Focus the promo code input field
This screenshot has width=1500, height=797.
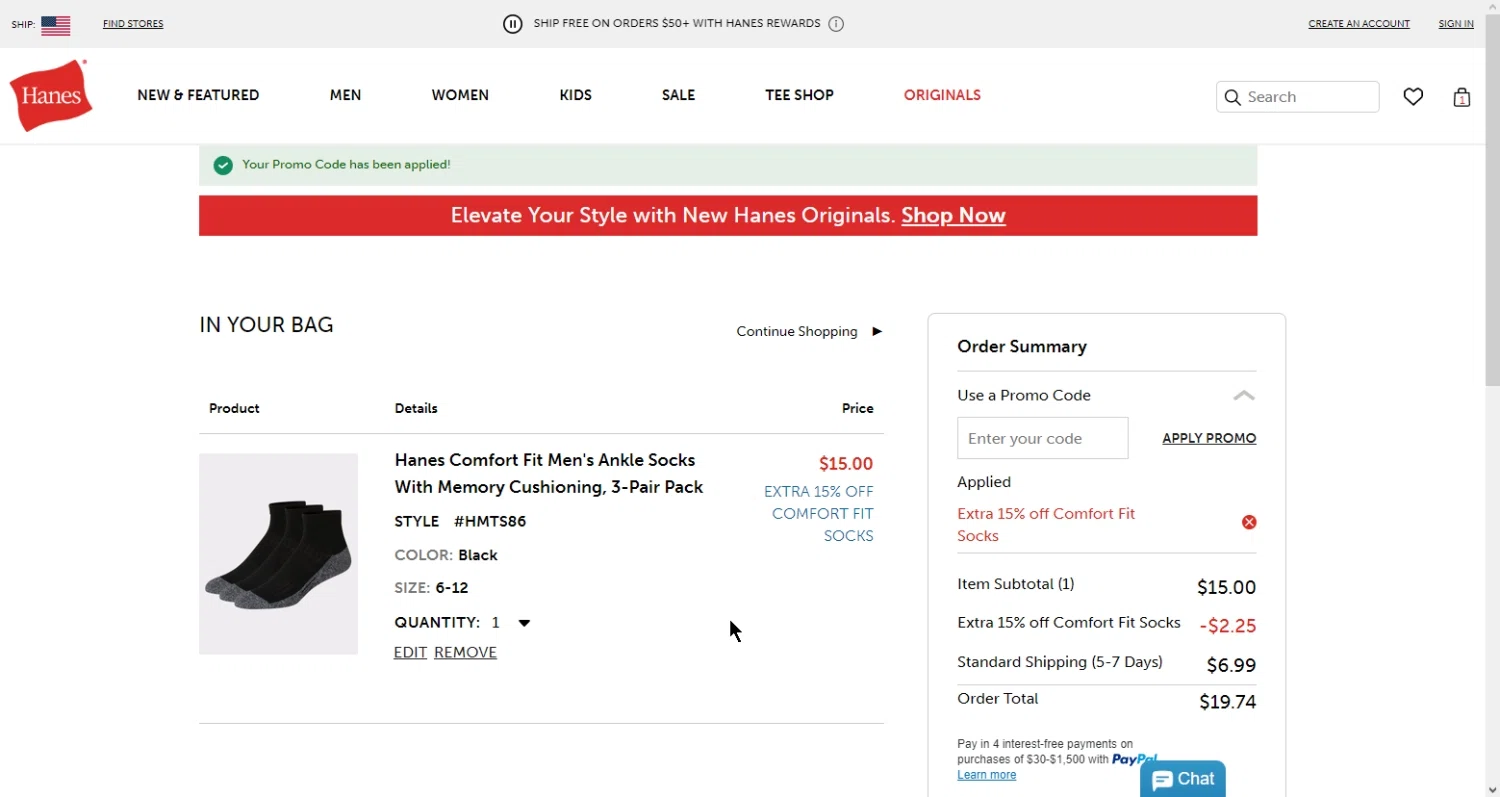[1043, 438]
